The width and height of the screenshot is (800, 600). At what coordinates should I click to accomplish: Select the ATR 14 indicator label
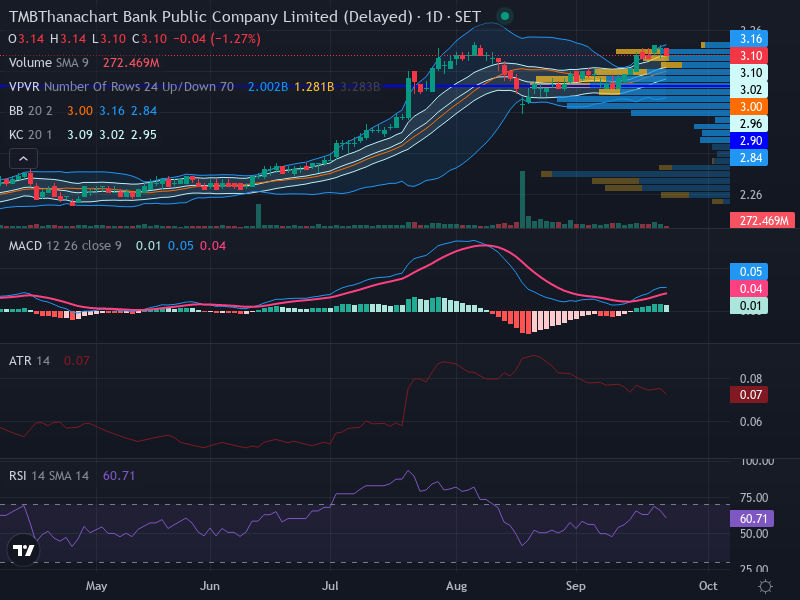(x=30, y=361)
